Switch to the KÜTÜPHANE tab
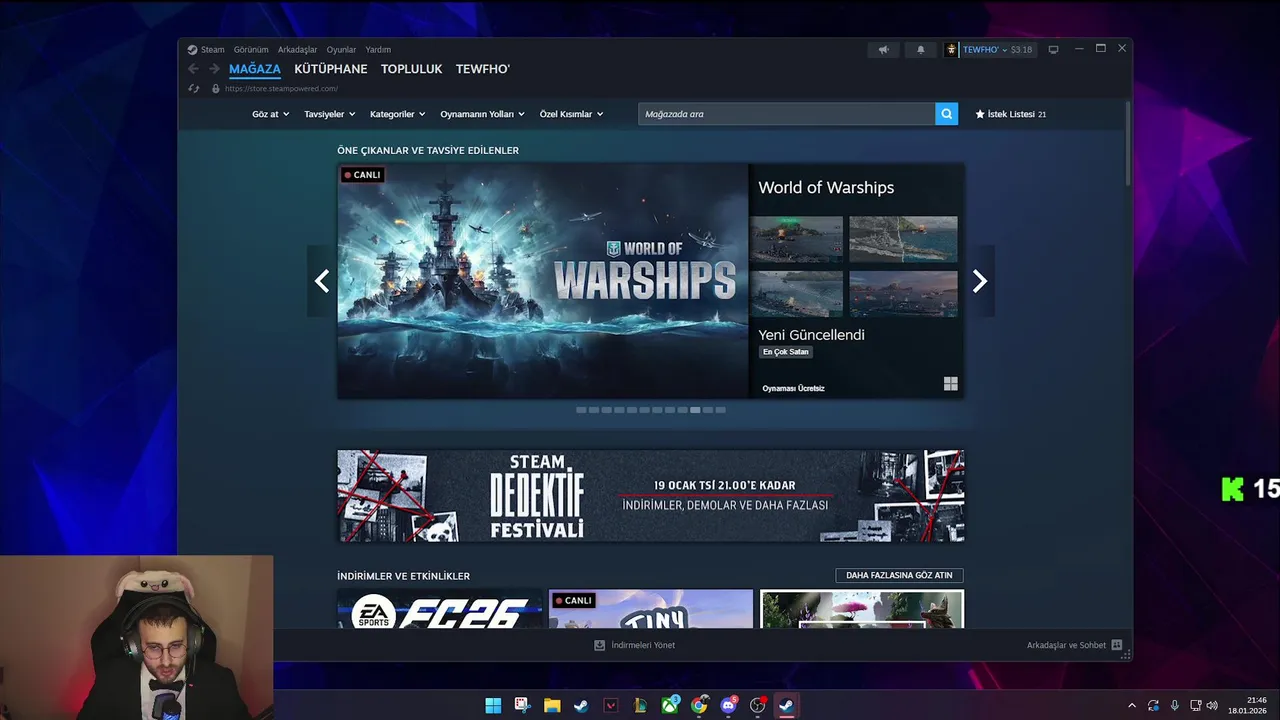1280x720 pixels. point(331,69)
